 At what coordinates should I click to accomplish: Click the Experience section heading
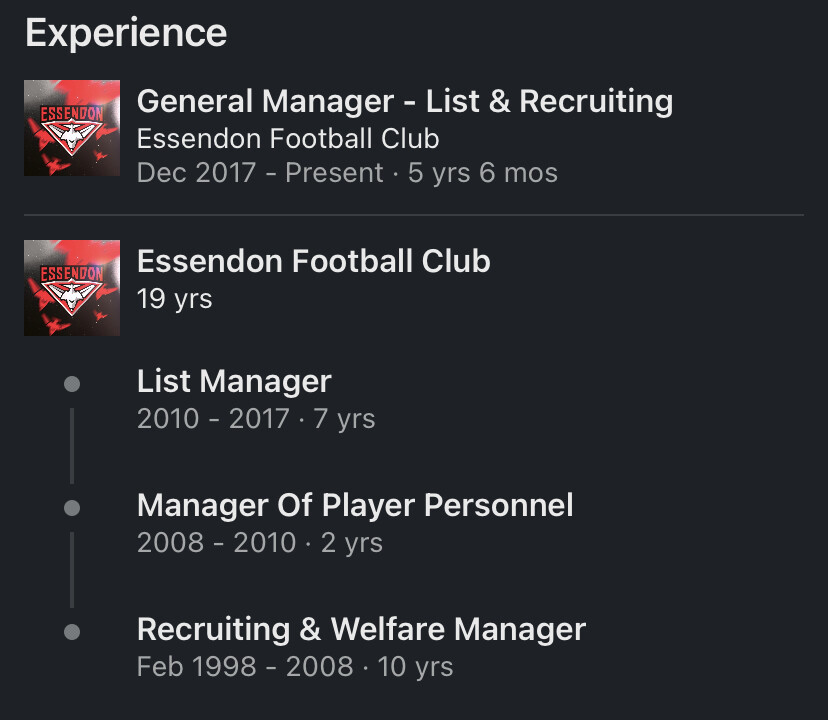[126, 34]
